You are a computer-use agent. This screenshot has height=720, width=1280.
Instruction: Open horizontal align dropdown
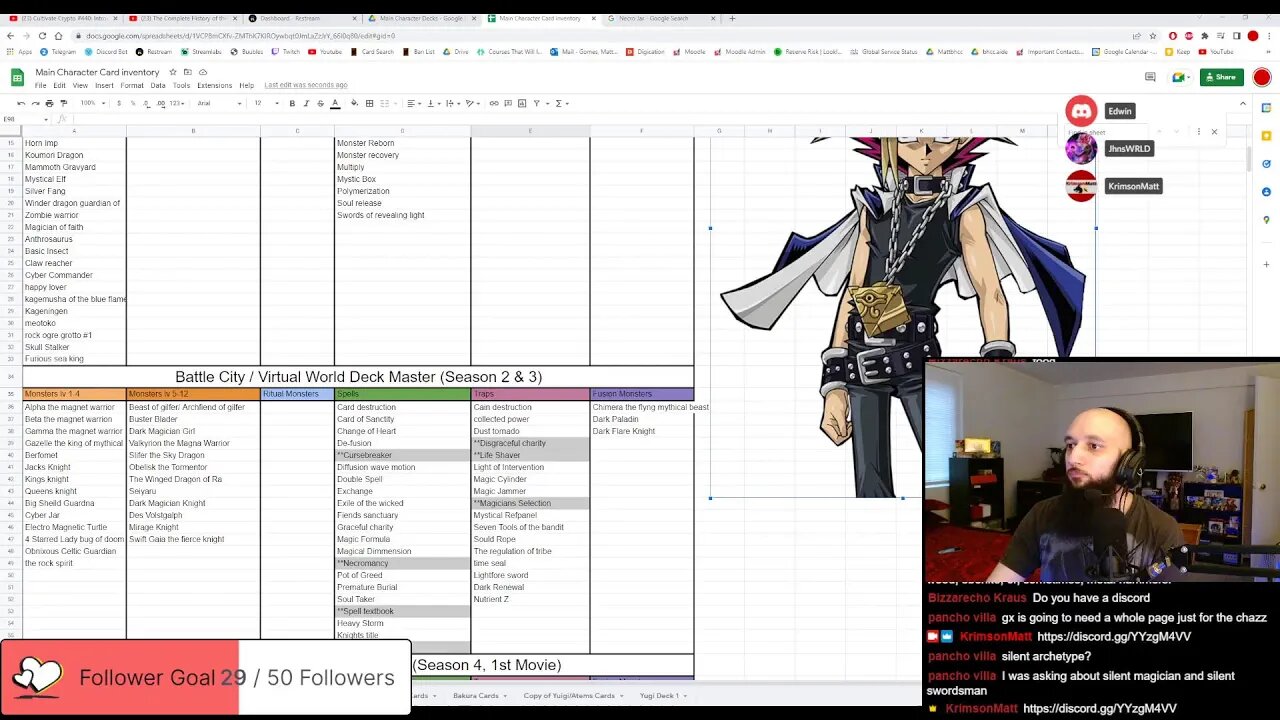tap(412, 103)
